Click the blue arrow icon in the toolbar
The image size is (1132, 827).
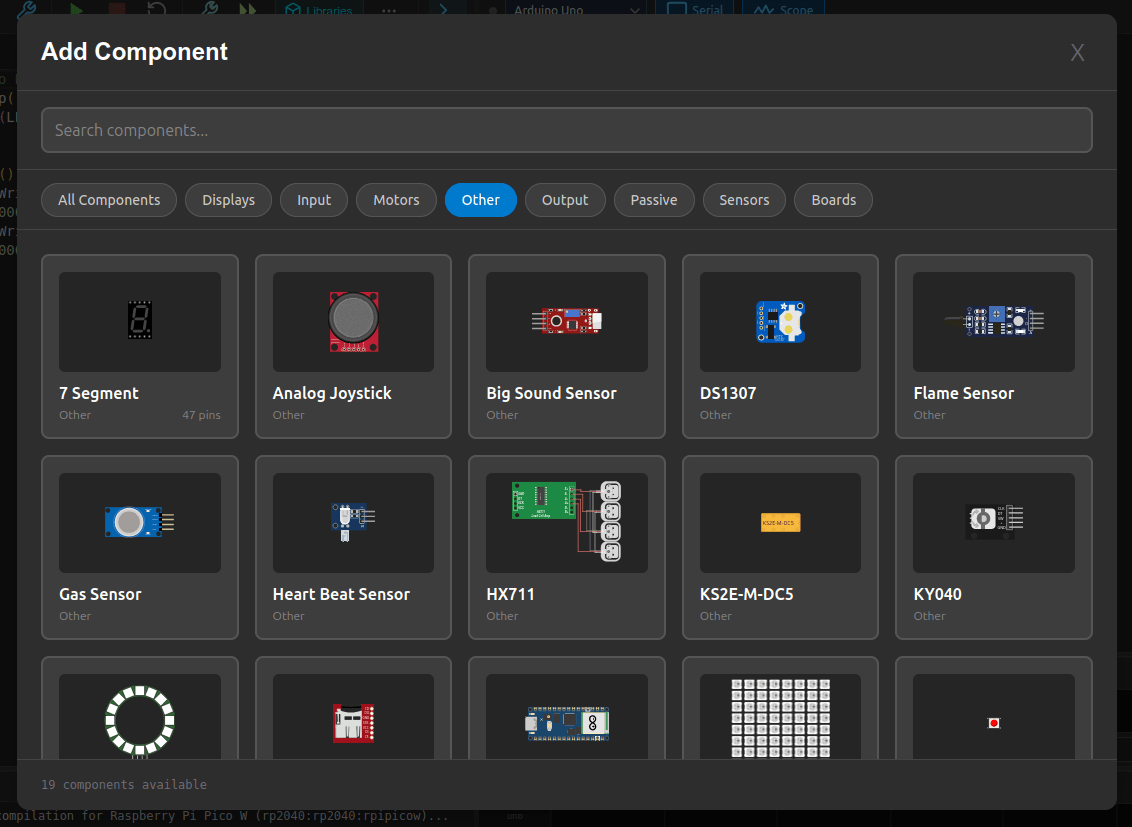click(443, 9)
